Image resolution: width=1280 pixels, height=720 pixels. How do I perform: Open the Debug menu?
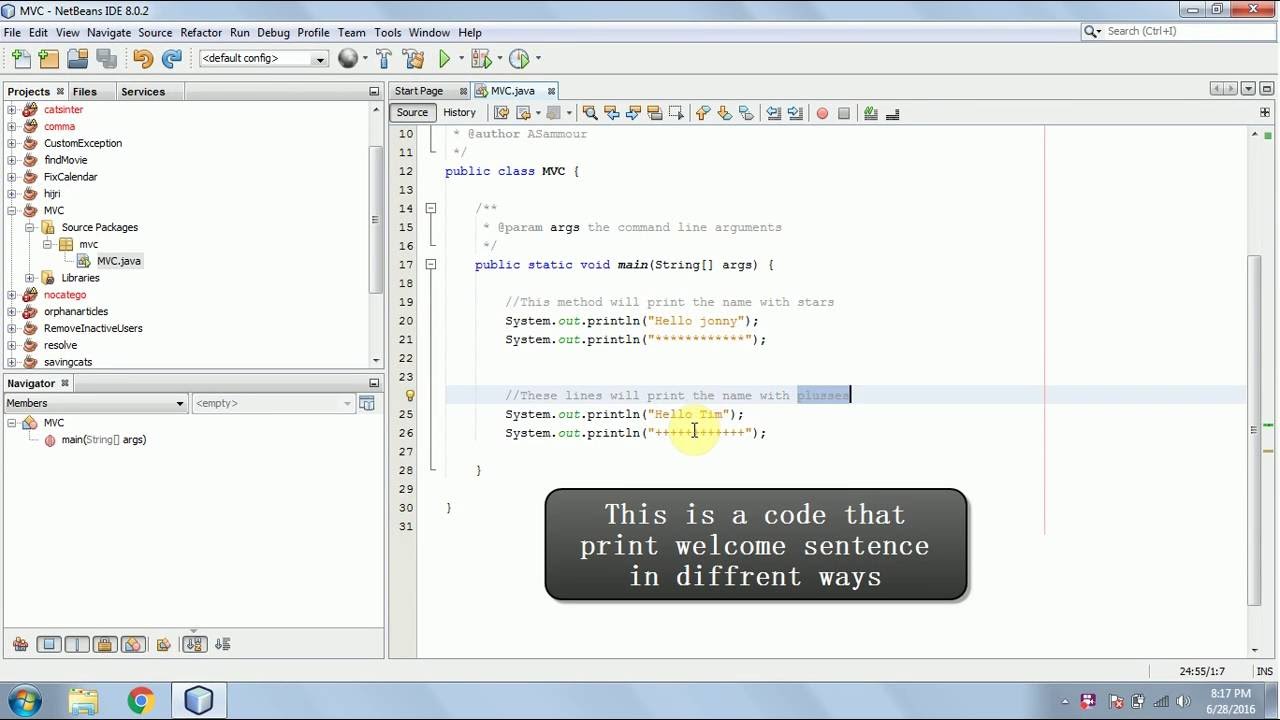click(x=273, y=33)
